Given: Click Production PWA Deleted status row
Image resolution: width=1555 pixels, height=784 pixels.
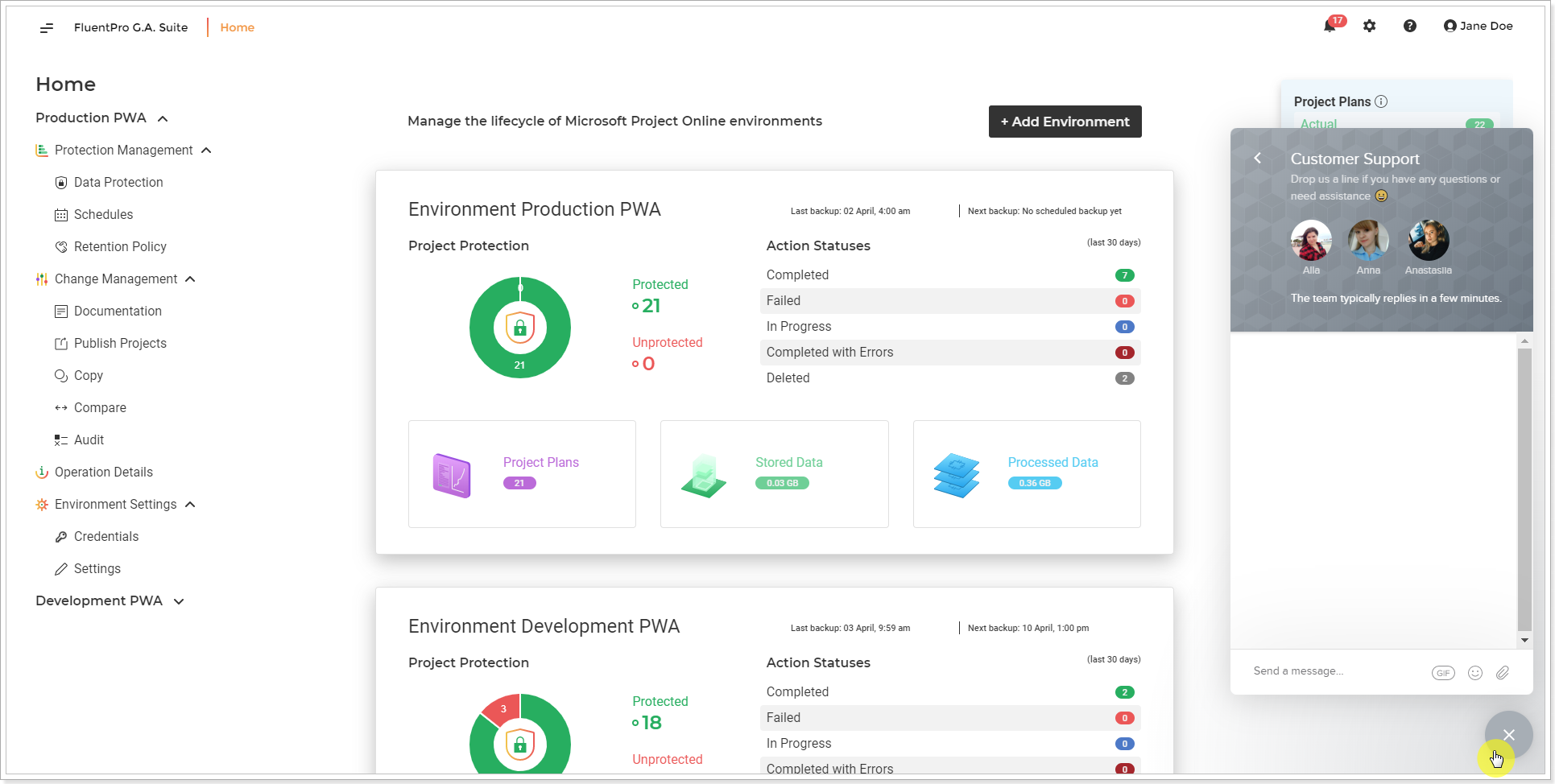Looking at the screenshot, I should 950,378.
